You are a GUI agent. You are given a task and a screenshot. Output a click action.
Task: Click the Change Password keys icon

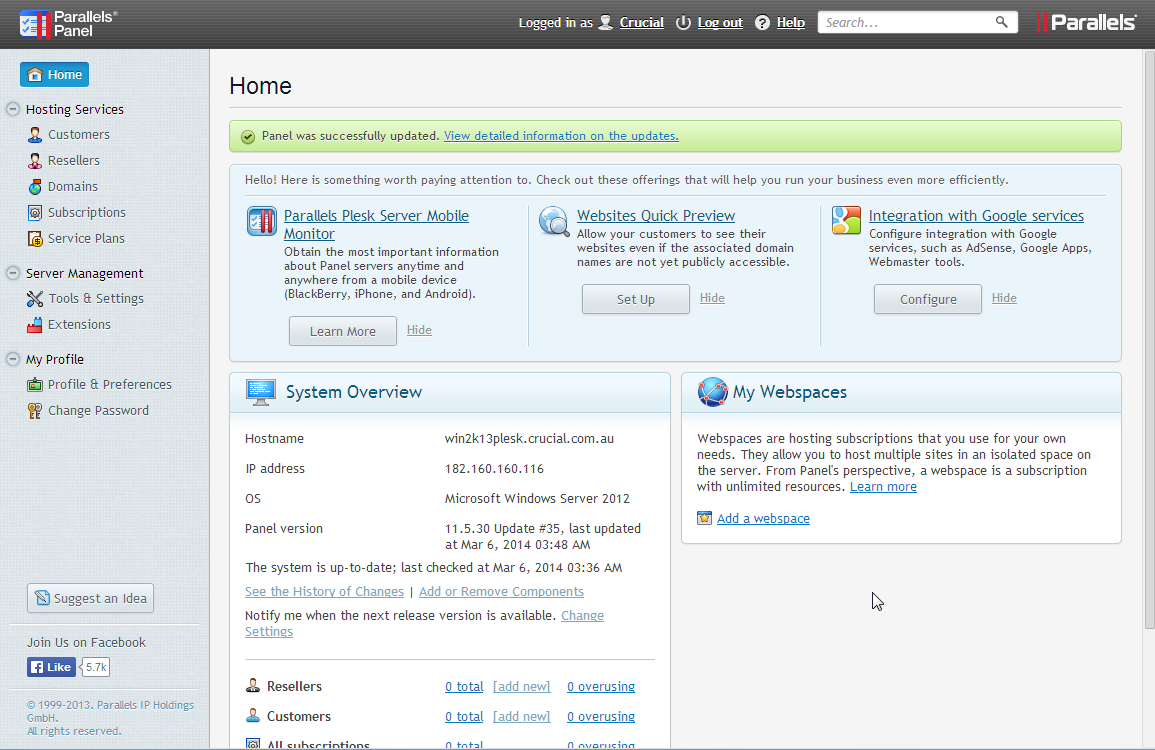(x=35, y=411)
